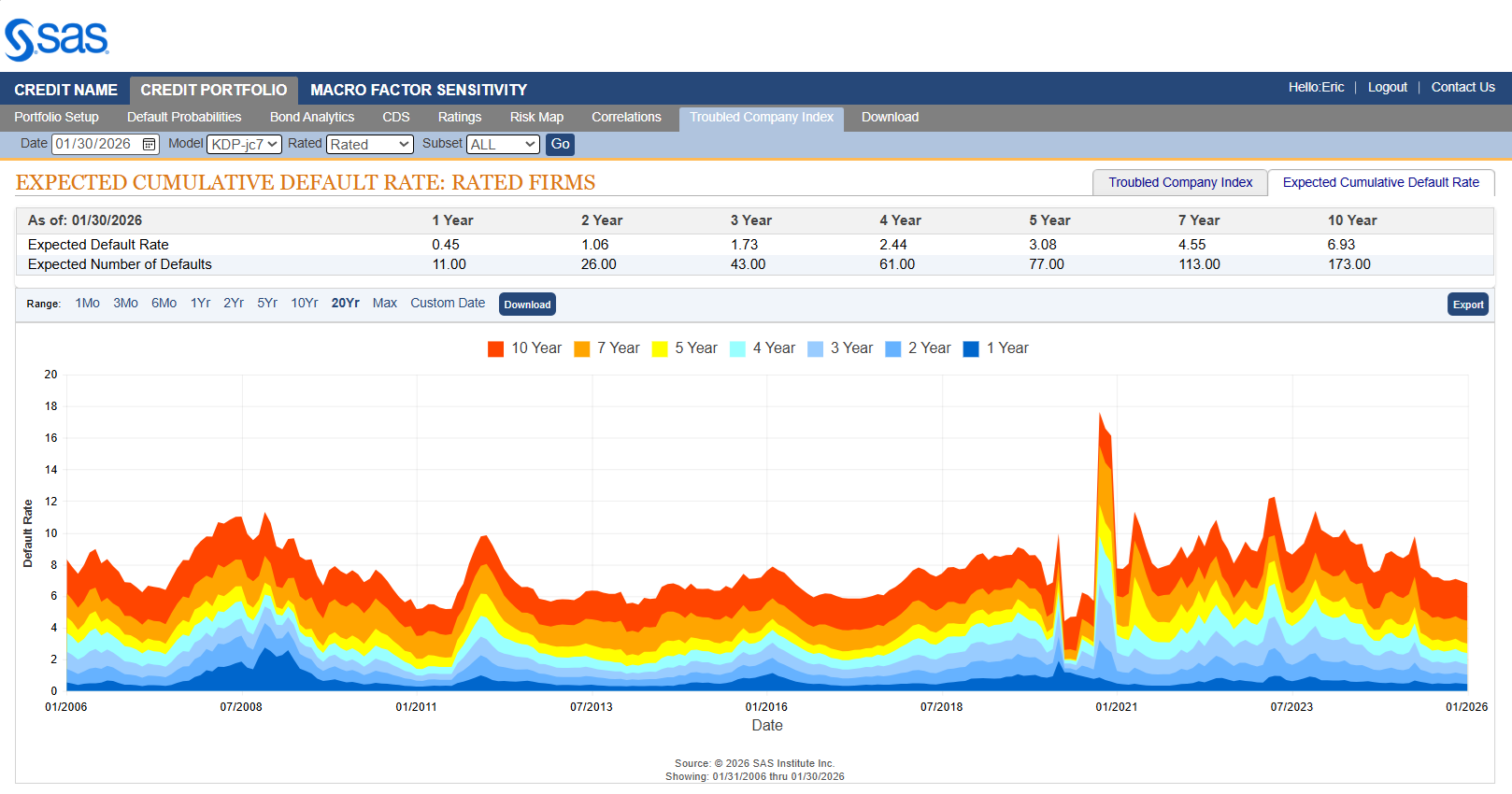Image resolution: width=1512 pixels, height=794 pixels.
Task: Toggle the 7 Year legend series
Action: pyautogui.click(x=606, y=348)
